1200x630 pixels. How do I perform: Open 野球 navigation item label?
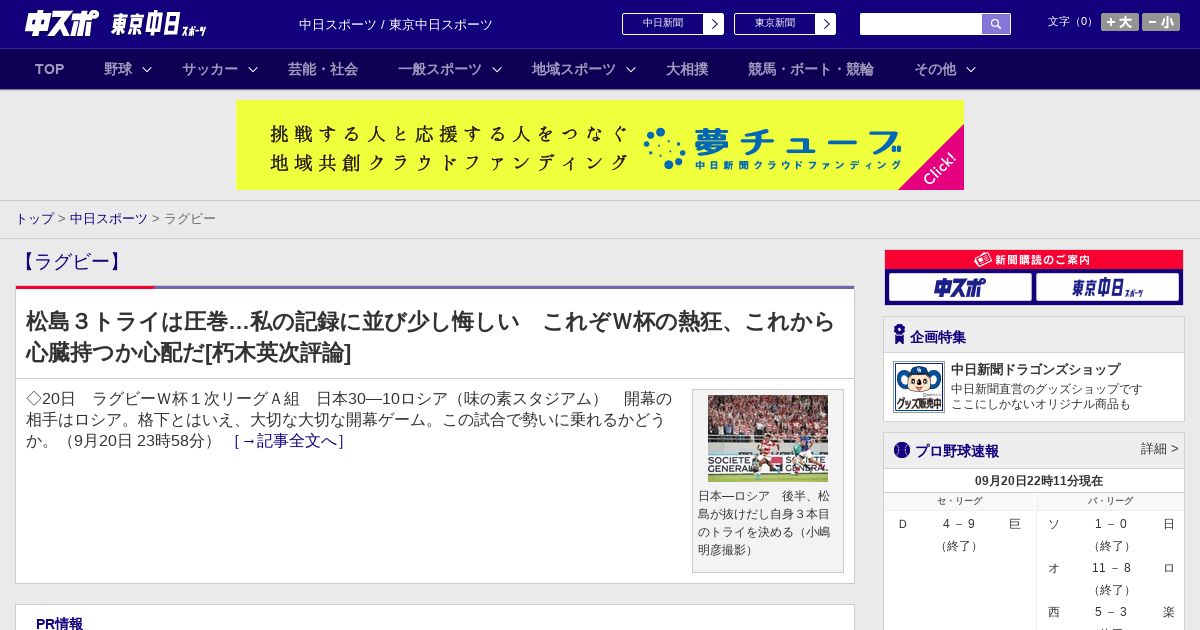tap(118, 69)
